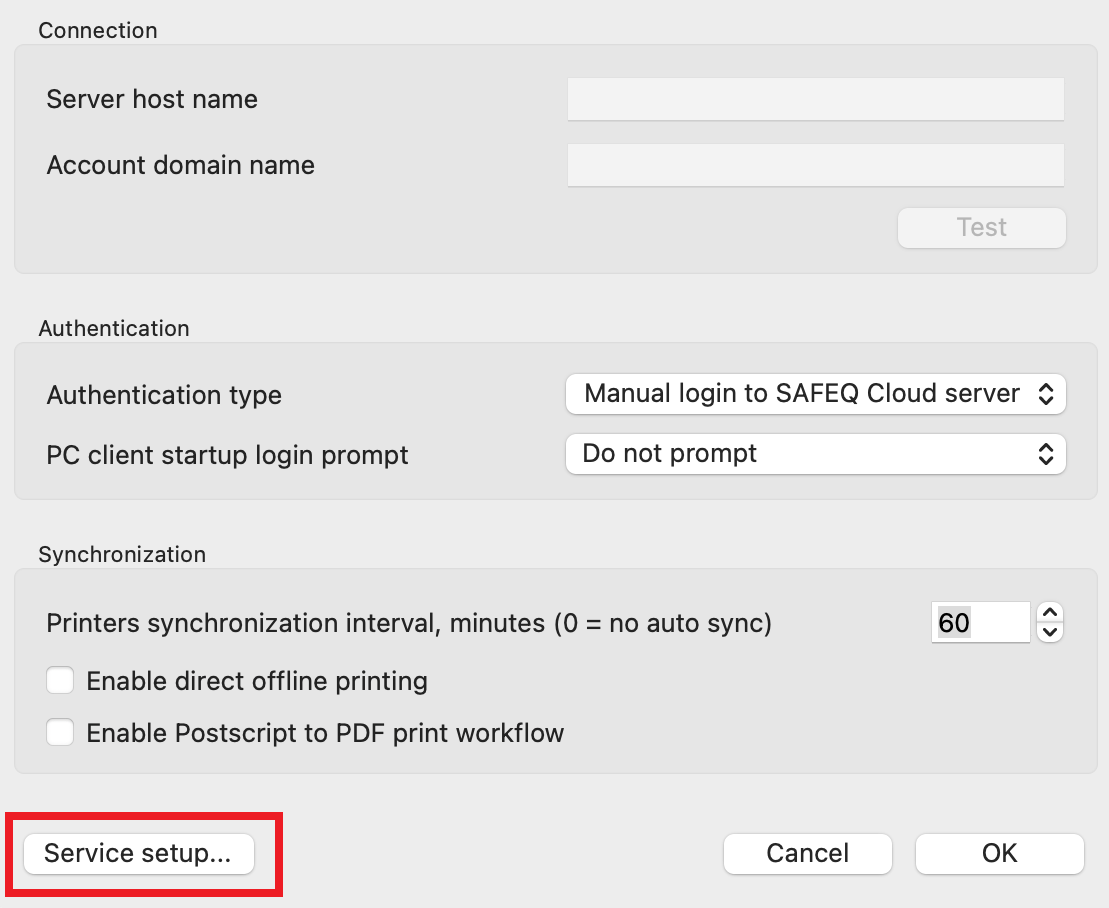This screenshot has width=1109, height=908.
Task: Click the 'Enable direct offline printing' label text
Action: point(257,681)
